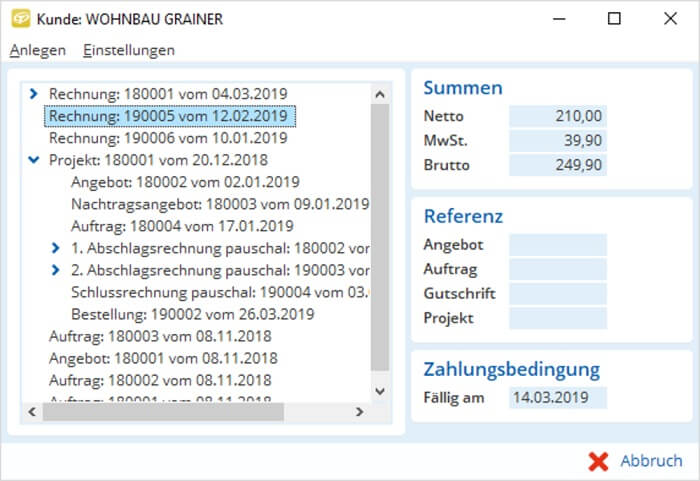Click the Fällig am date field
This screenshot has height=481, width=700.
point(557,397)
